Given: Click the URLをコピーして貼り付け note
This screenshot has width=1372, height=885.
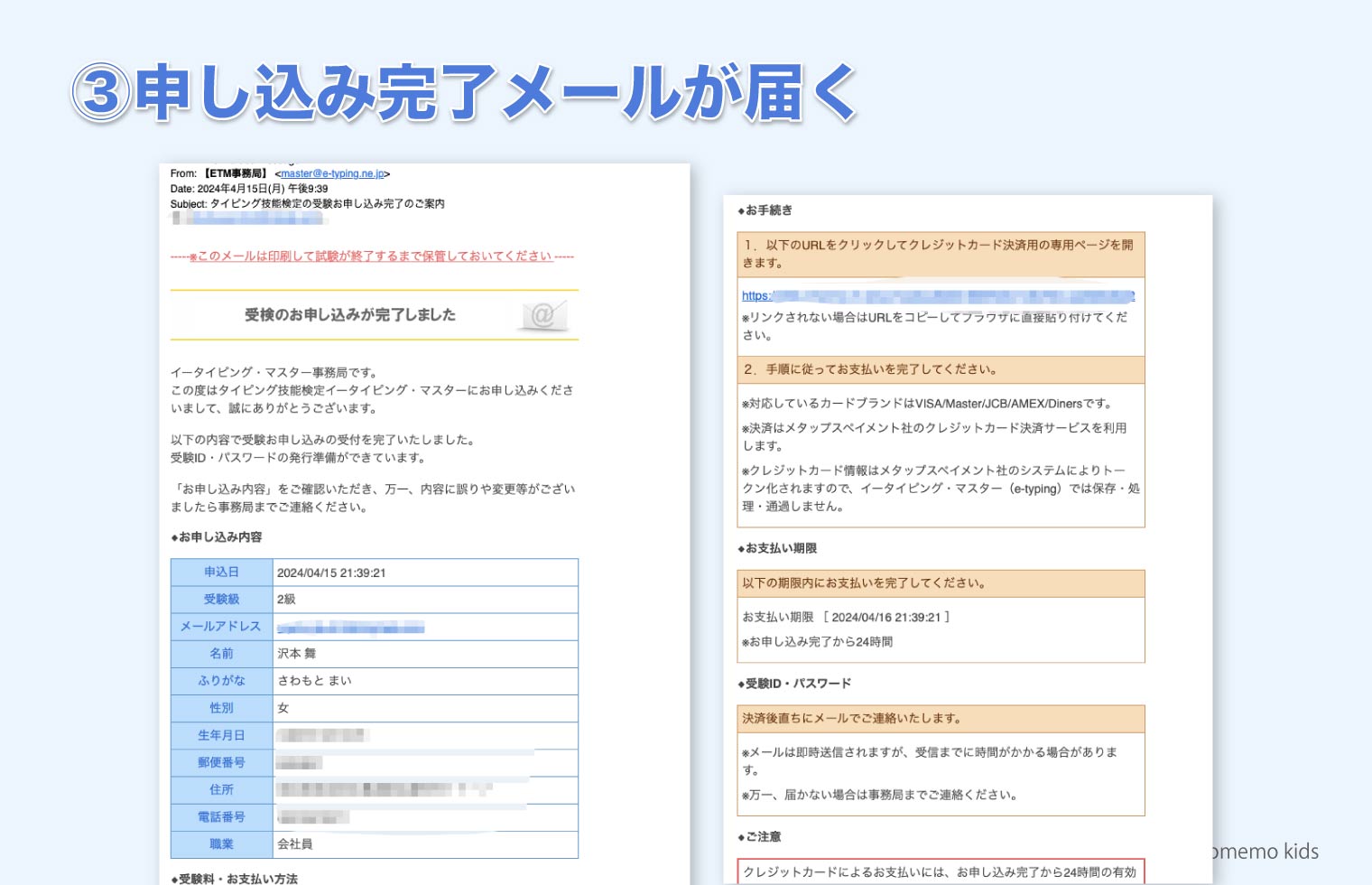Looking at the screenshot, I should pos(935,326).
